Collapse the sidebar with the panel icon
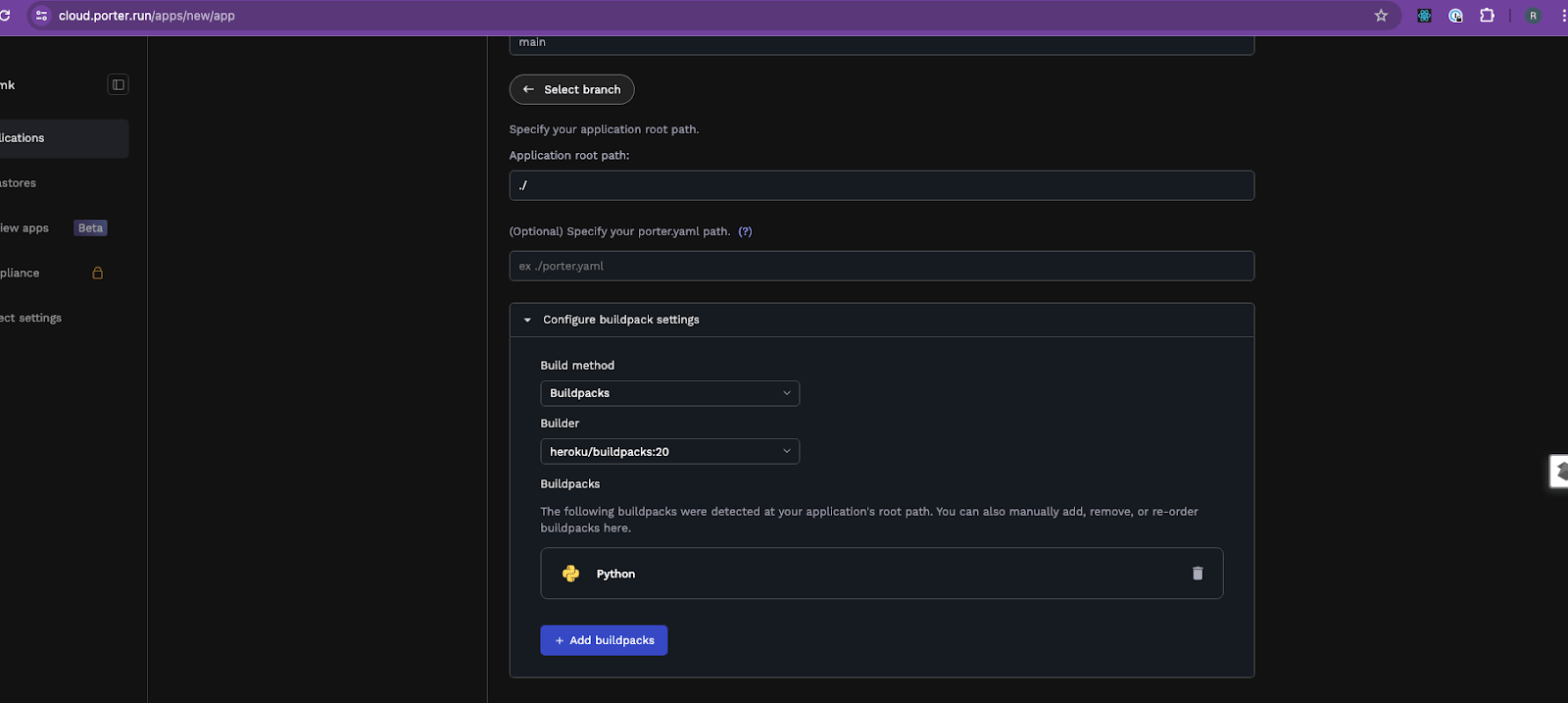The width and height of the screenshot is (1568, 703). click(x=118, y=85)
